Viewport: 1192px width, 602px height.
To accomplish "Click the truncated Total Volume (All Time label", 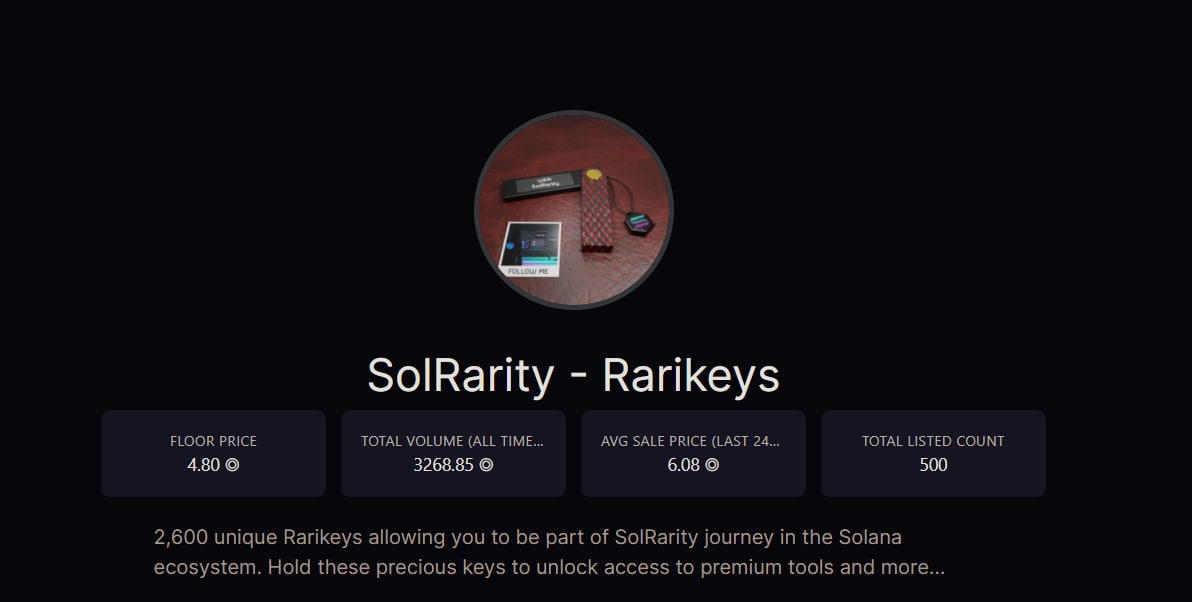I will (x=453, y=441).
